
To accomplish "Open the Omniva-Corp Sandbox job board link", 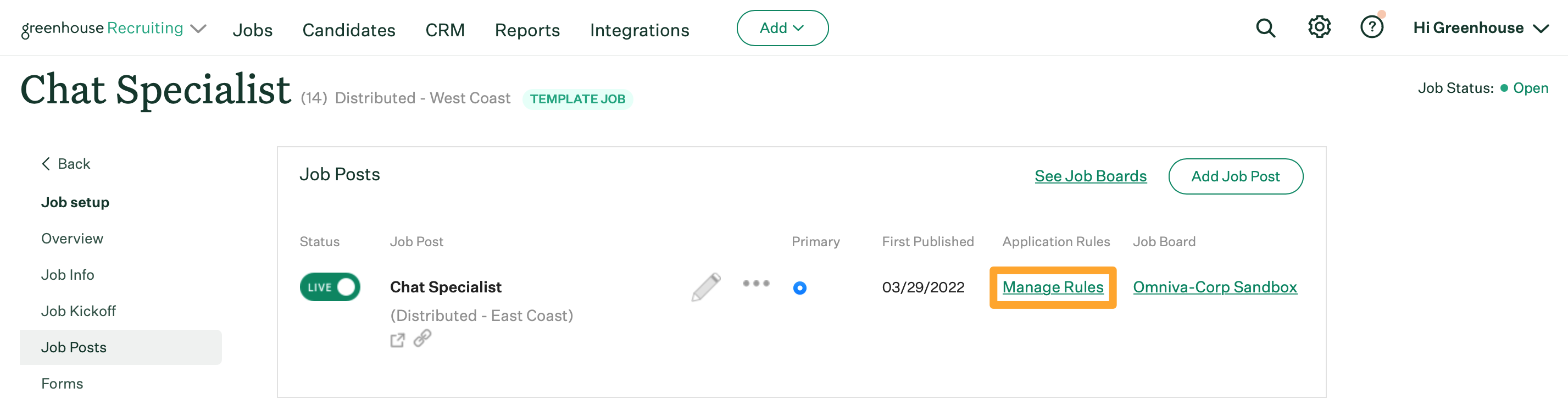I will pos(1214,287).
